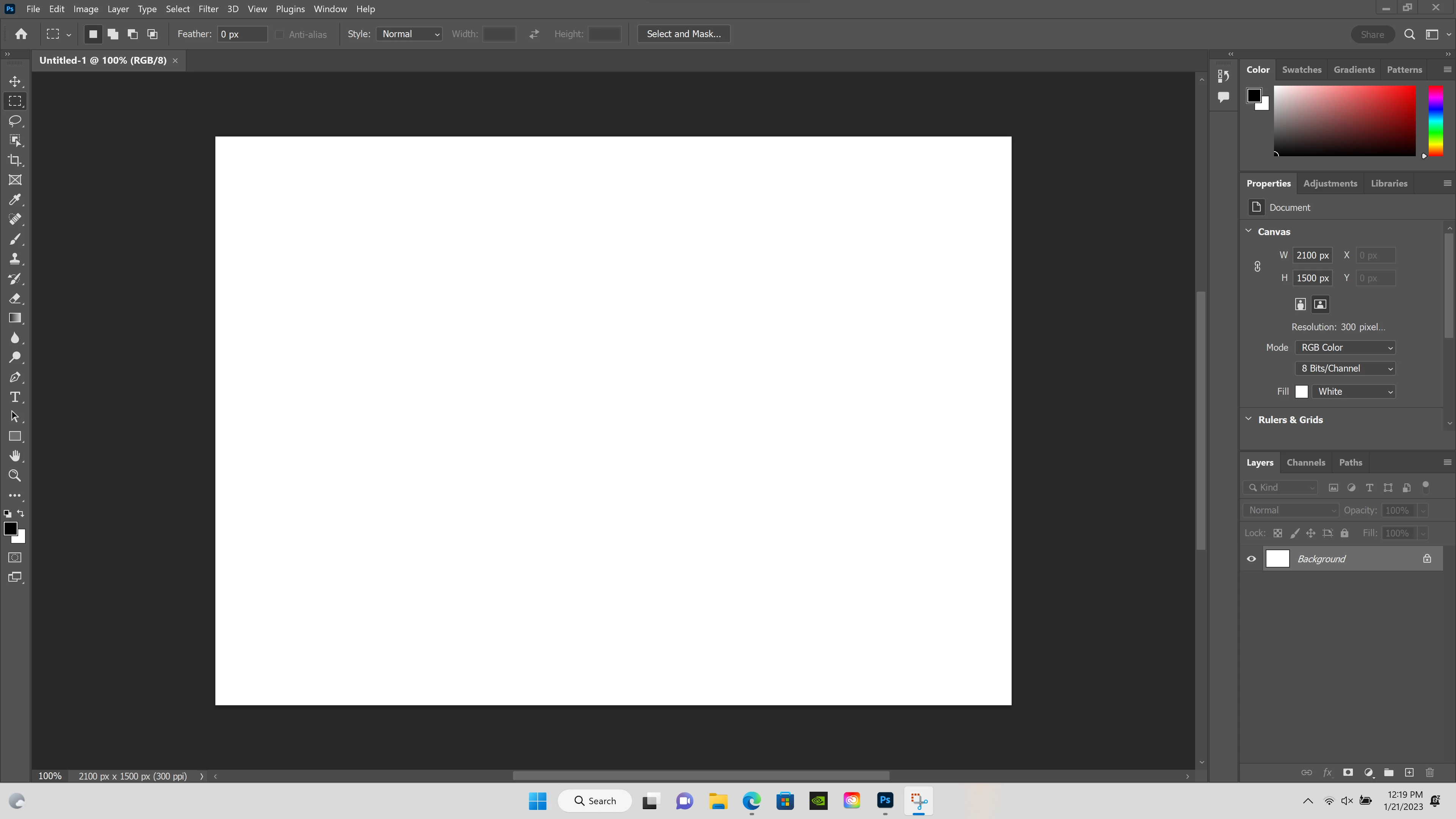Viewport: 1456px width, 819px height.
Task: Switch to the Channels tab
Action: coord(1305,462)
